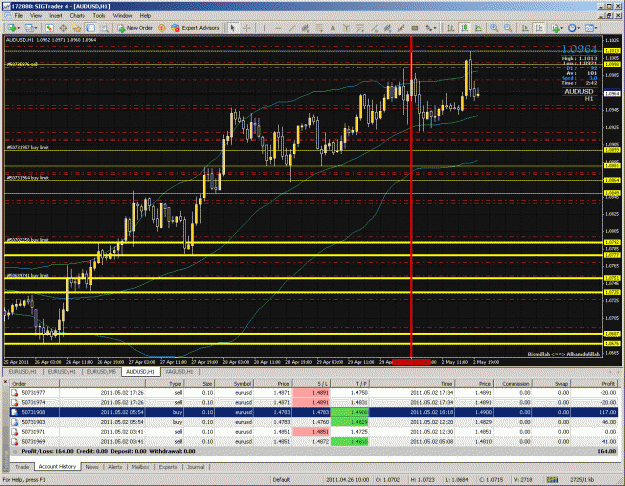The height and width of the screenshot is (486, 625).
Task: Sort history by Order column header
Action: tap(35, 384)
